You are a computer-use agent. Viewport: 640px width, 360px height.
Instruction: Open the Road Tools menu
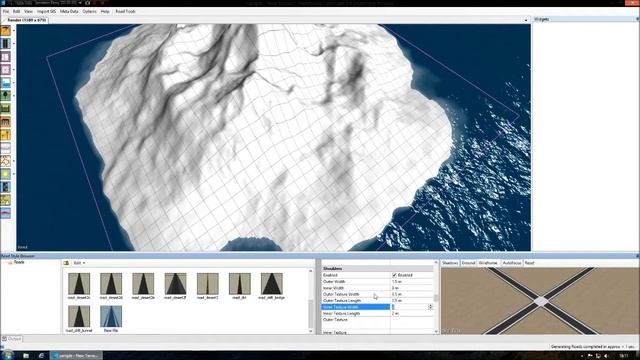125,11
